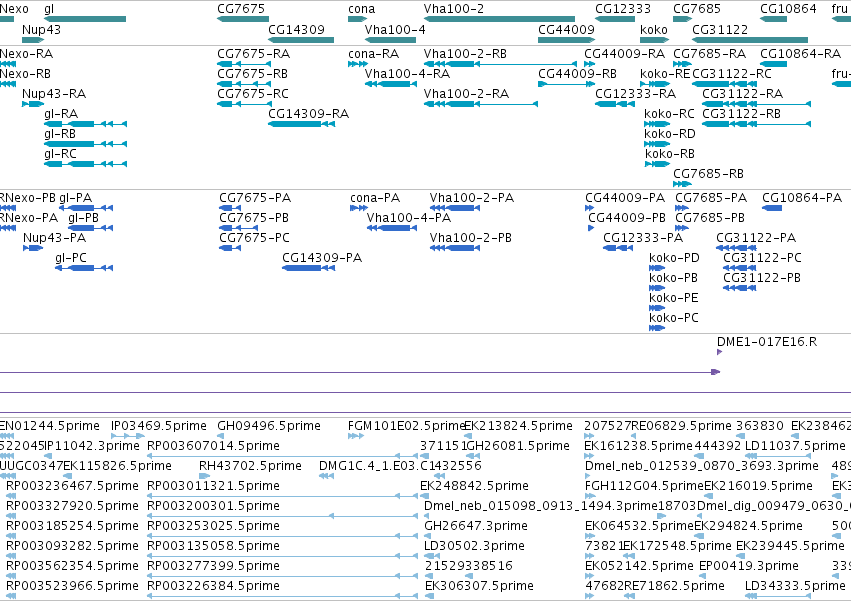Screen dimensions: 851x601
Task: Select the DME1-017E16.R BAC end label
Action: [767, 342]
